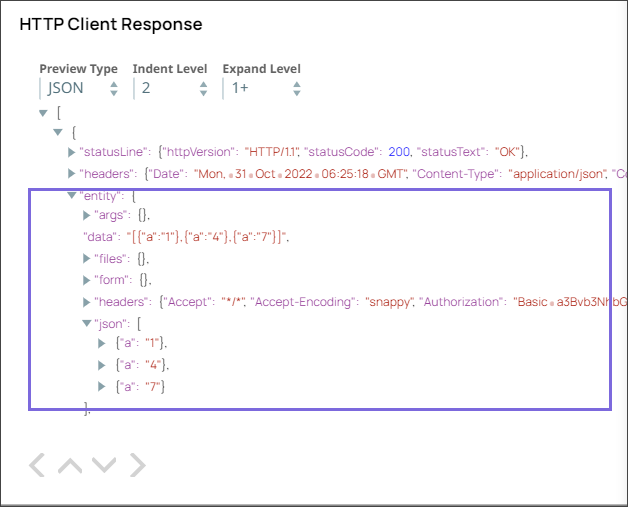628x507 pixels.
Task: Expand the args node
Action: coord(86,216)
